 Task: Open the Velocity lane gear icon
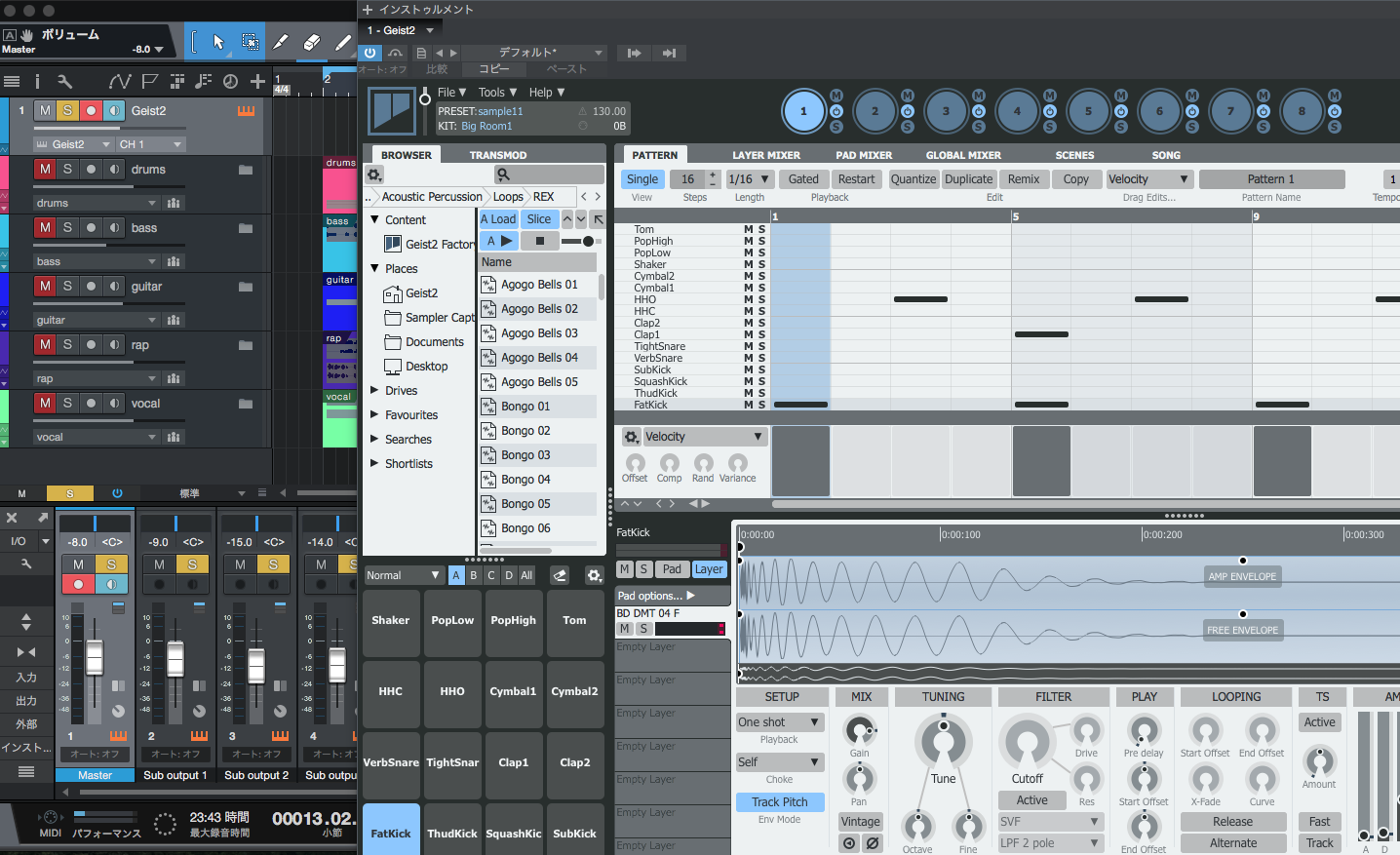[x=631, y=437]
